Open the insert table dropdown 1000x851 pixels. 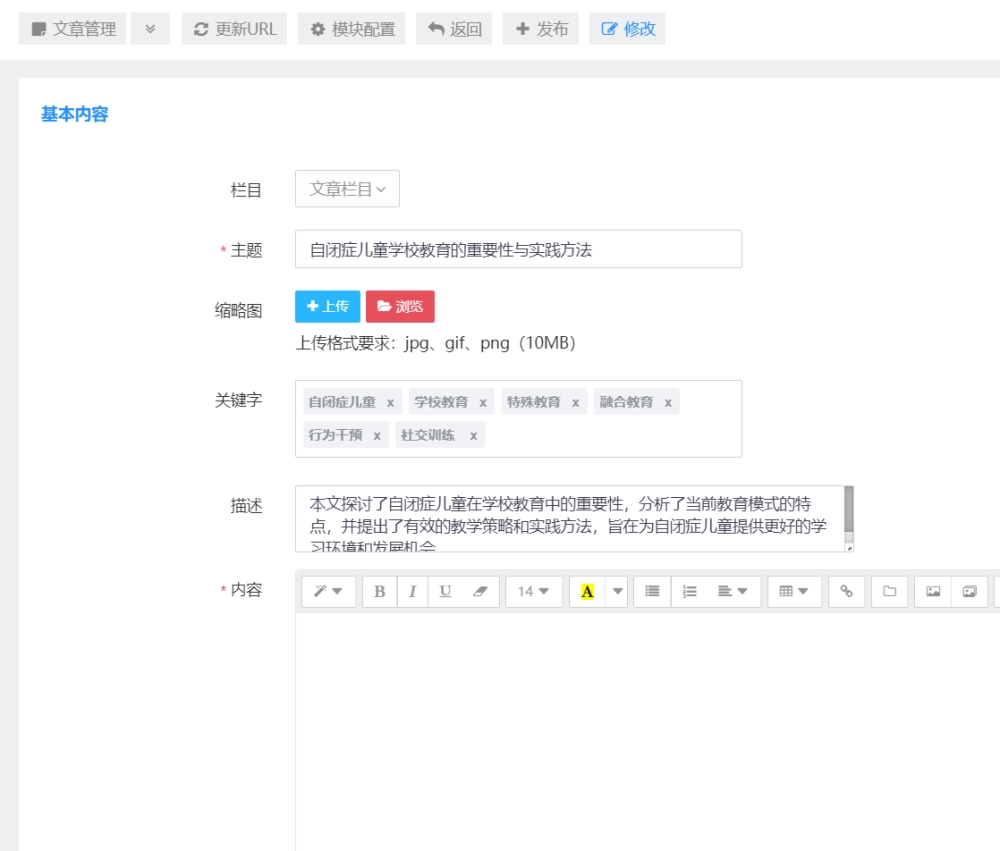point(794,591)
